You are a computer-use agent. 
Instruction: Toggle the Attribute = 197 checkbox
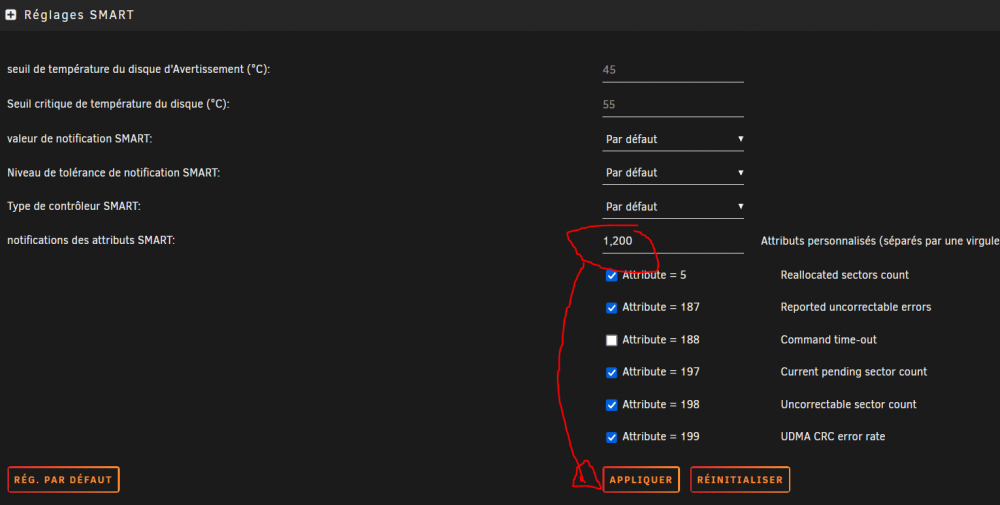(x=612, y=372)
